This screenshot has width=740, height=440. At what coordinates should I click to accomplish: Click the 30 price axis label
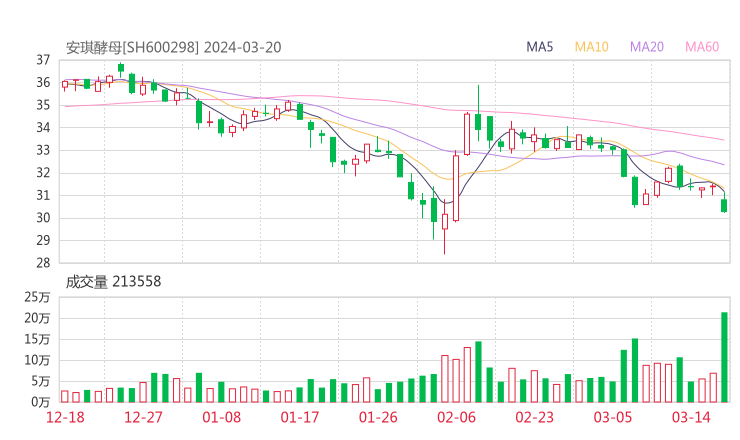[43, 218]
